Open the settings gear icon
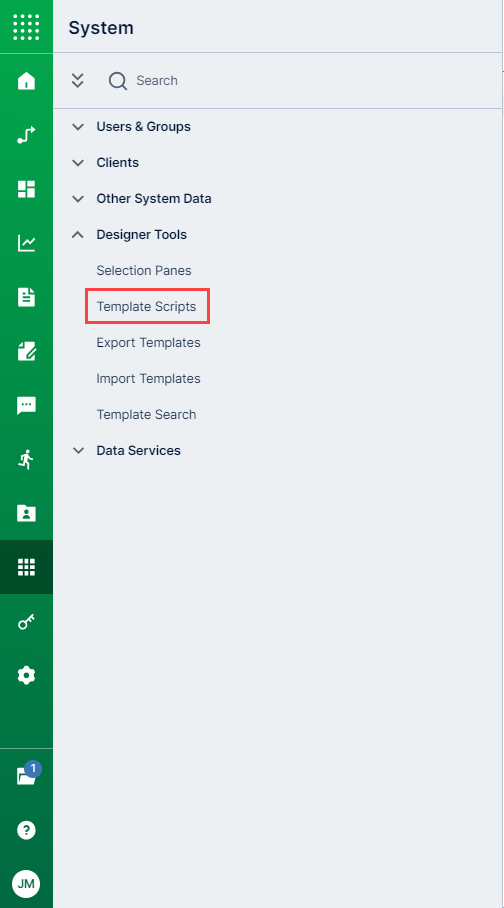The width and height of the screenshot is (504, 908). tap(26, 675)
